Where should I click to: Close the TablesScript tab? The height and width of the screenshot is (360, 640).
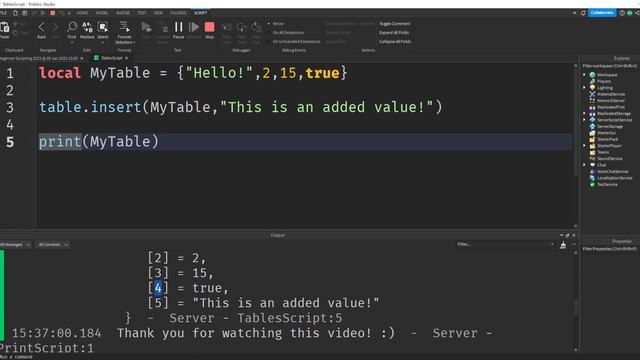point(127,58)
